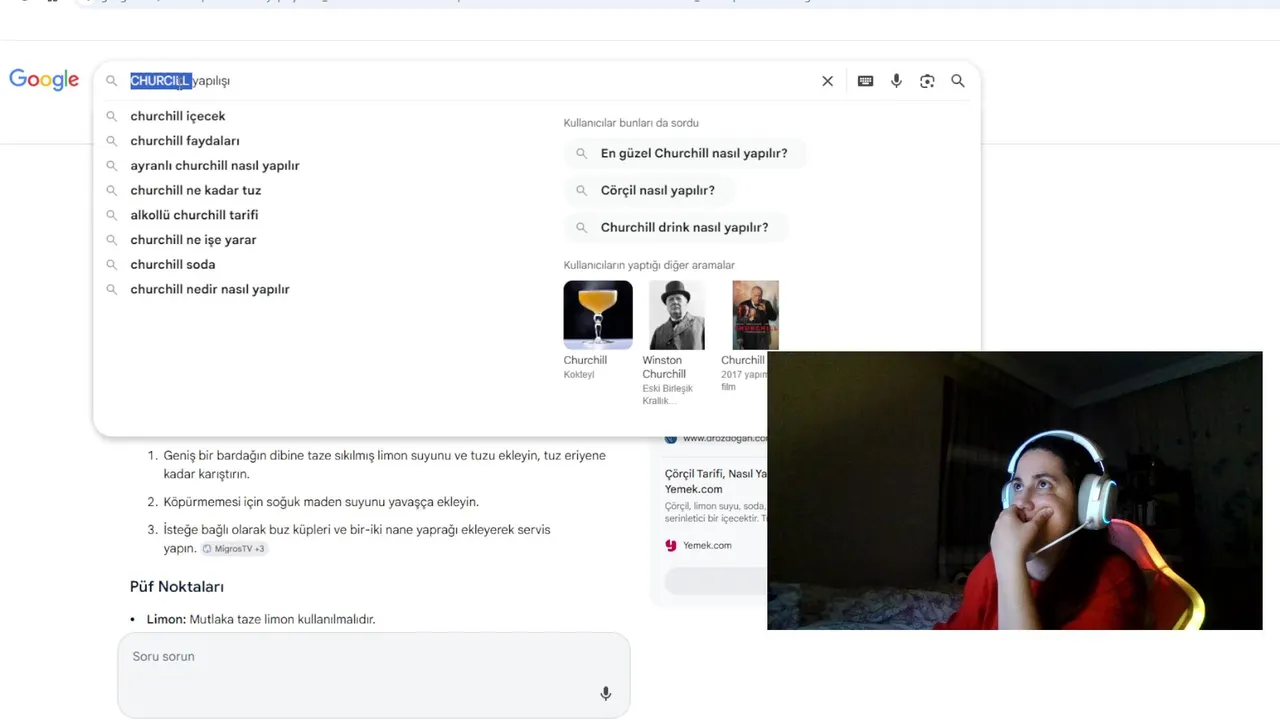
Task: Click the "Winston Churchill" caption text
Action: pyautogui.click(x=664, y=367)
